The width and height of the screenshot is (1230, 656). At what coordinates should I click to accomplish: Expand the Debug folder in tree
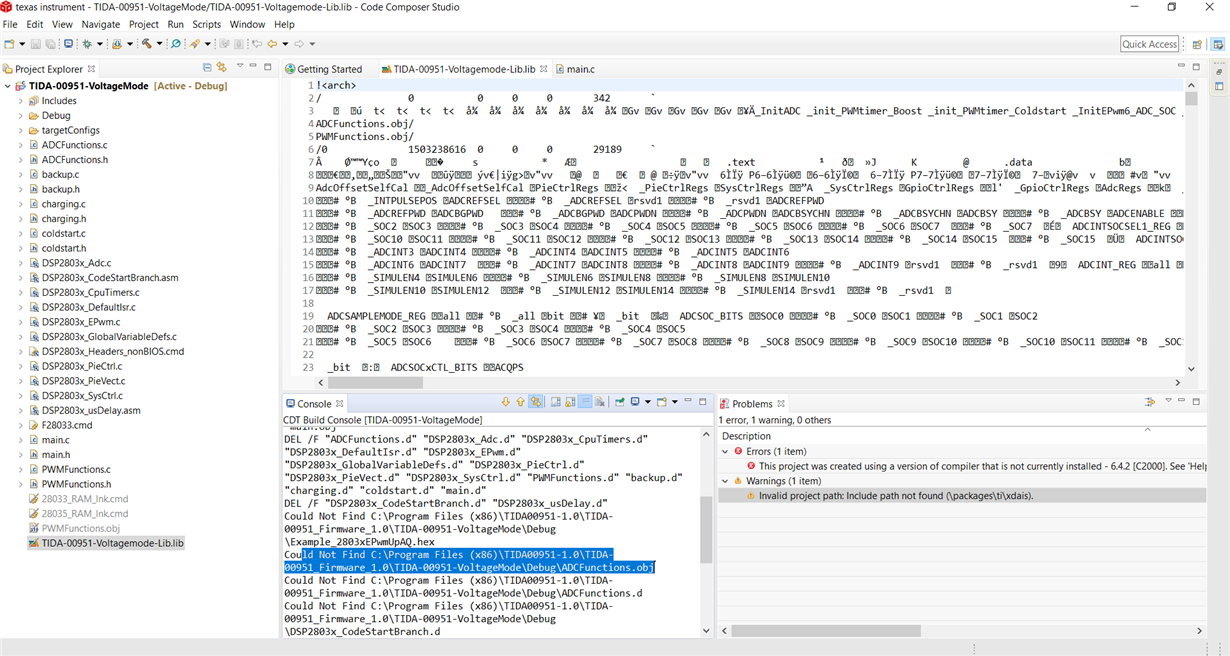[21, 115]
